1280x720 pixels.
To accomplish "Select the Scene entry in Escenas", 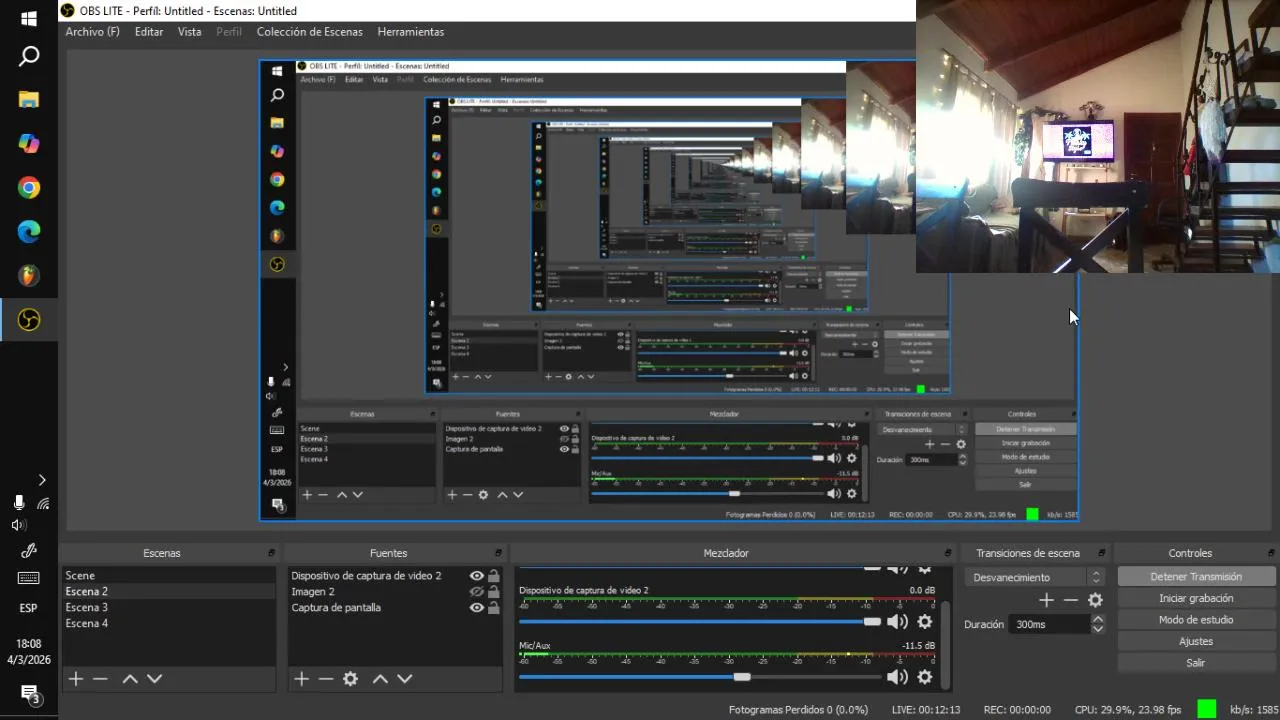I will click(168, 576).
